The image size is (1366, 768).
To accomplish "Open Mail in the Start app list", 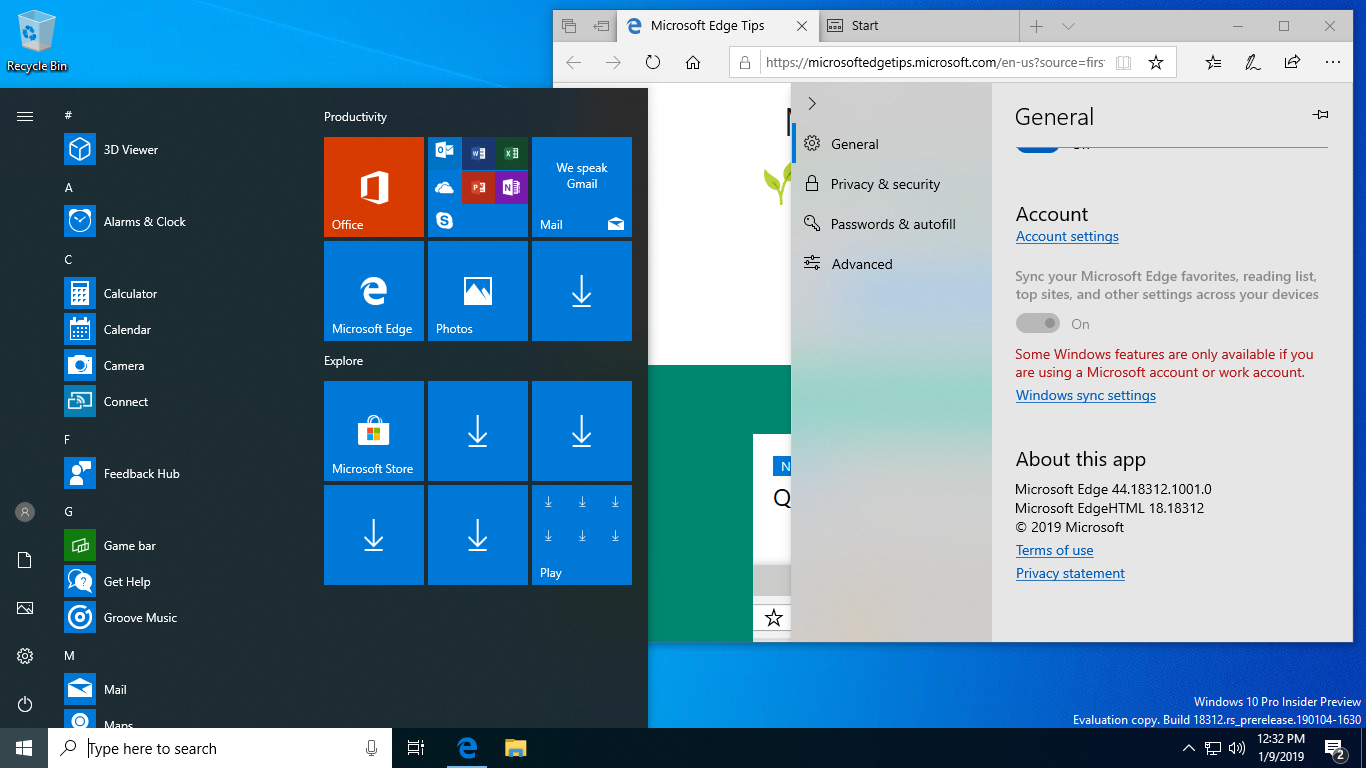I will (x=180, y=690).
